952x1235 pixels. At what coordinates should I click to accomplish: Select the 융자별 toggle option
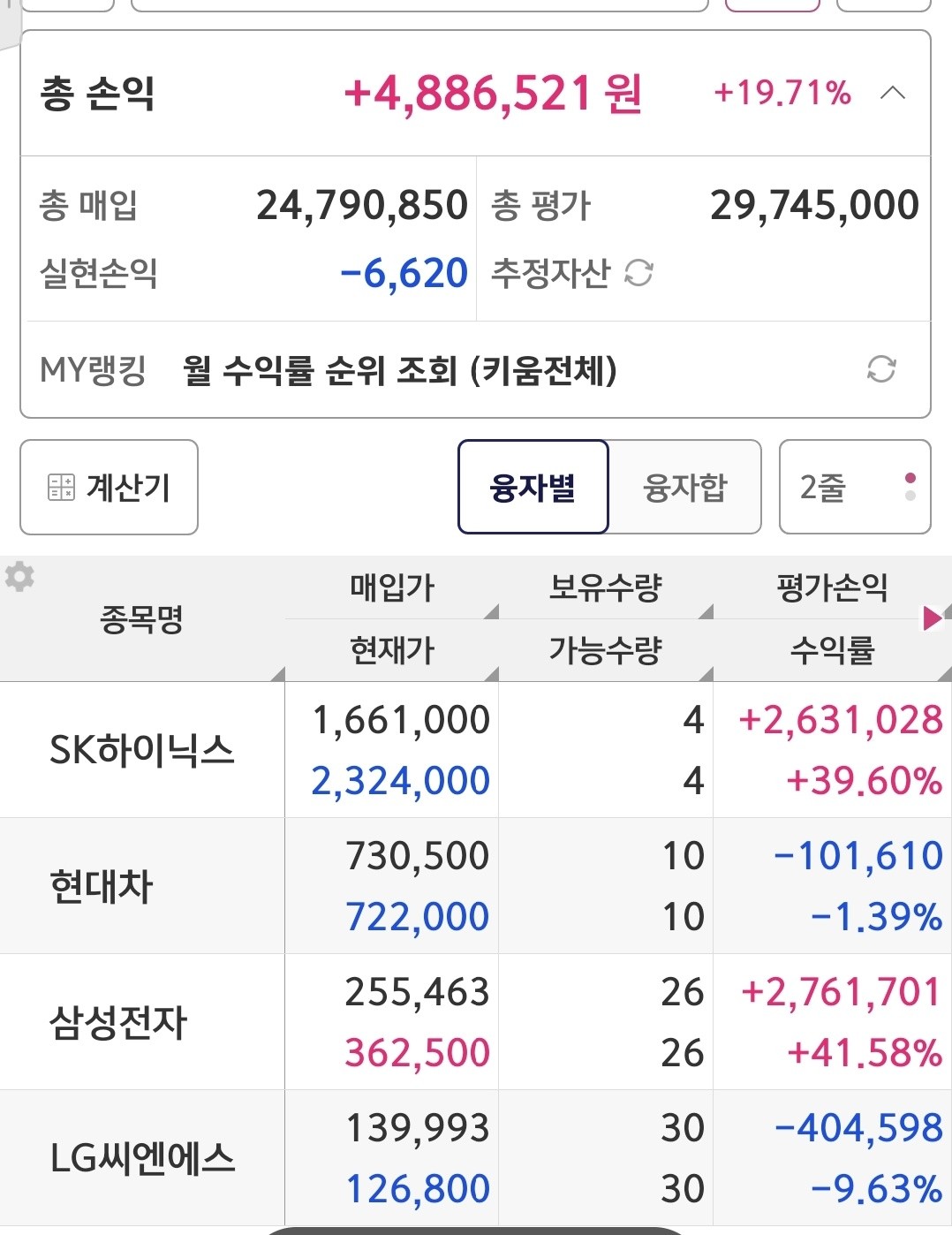click(533, 487)
